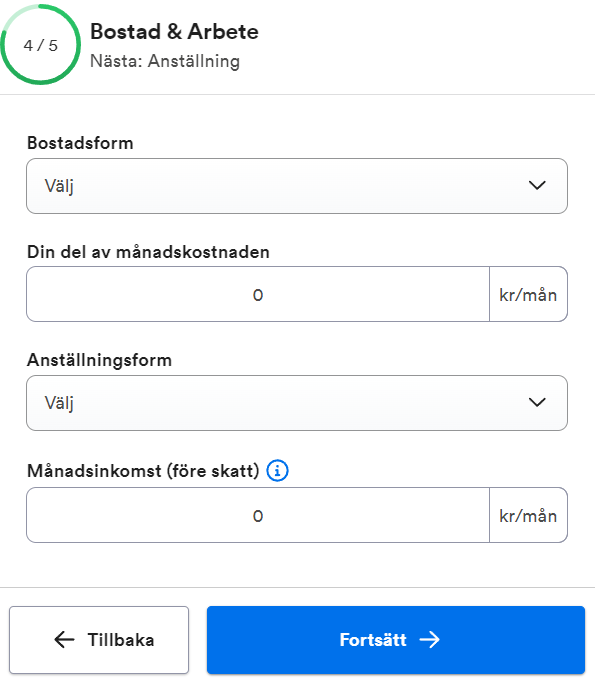Click the kr/mån suffix of Månadsinkomst
595x678 pixels.
528,516
